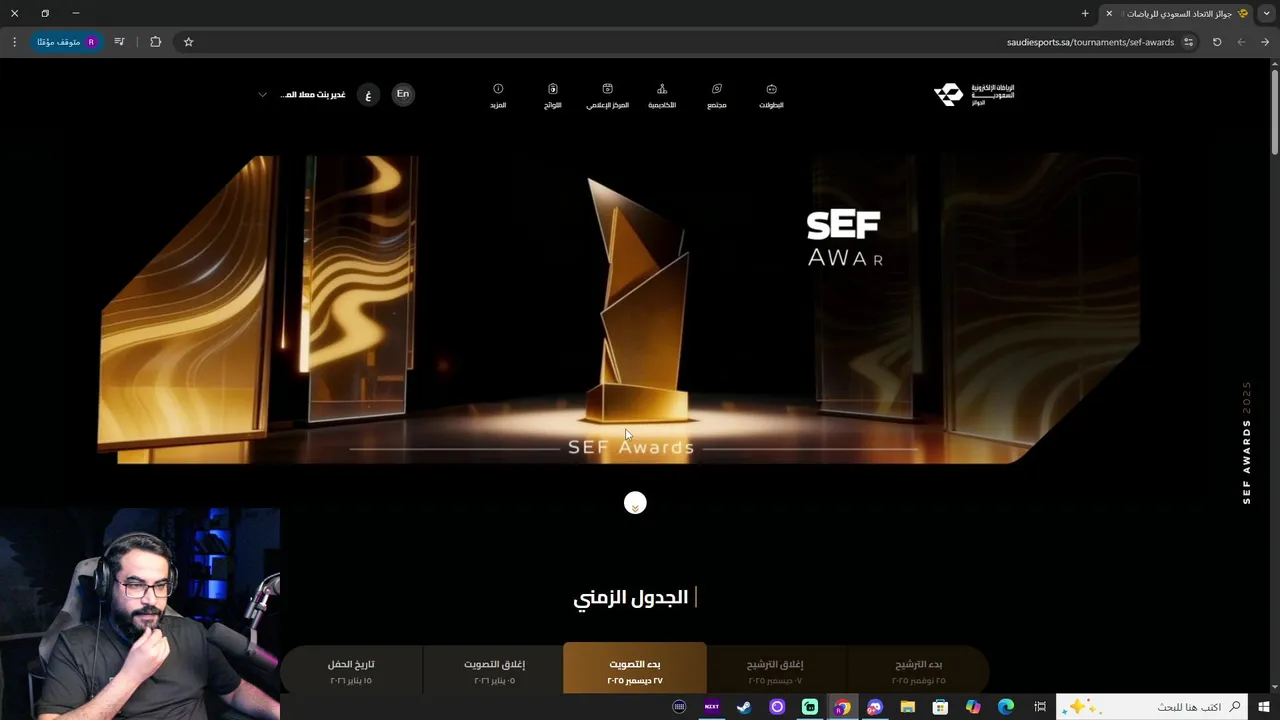The height and width of the screenshot is (720, 1280).
Task: Open the مجتمع community nav item
Action: pyautogui.click(x=716, y=96)
